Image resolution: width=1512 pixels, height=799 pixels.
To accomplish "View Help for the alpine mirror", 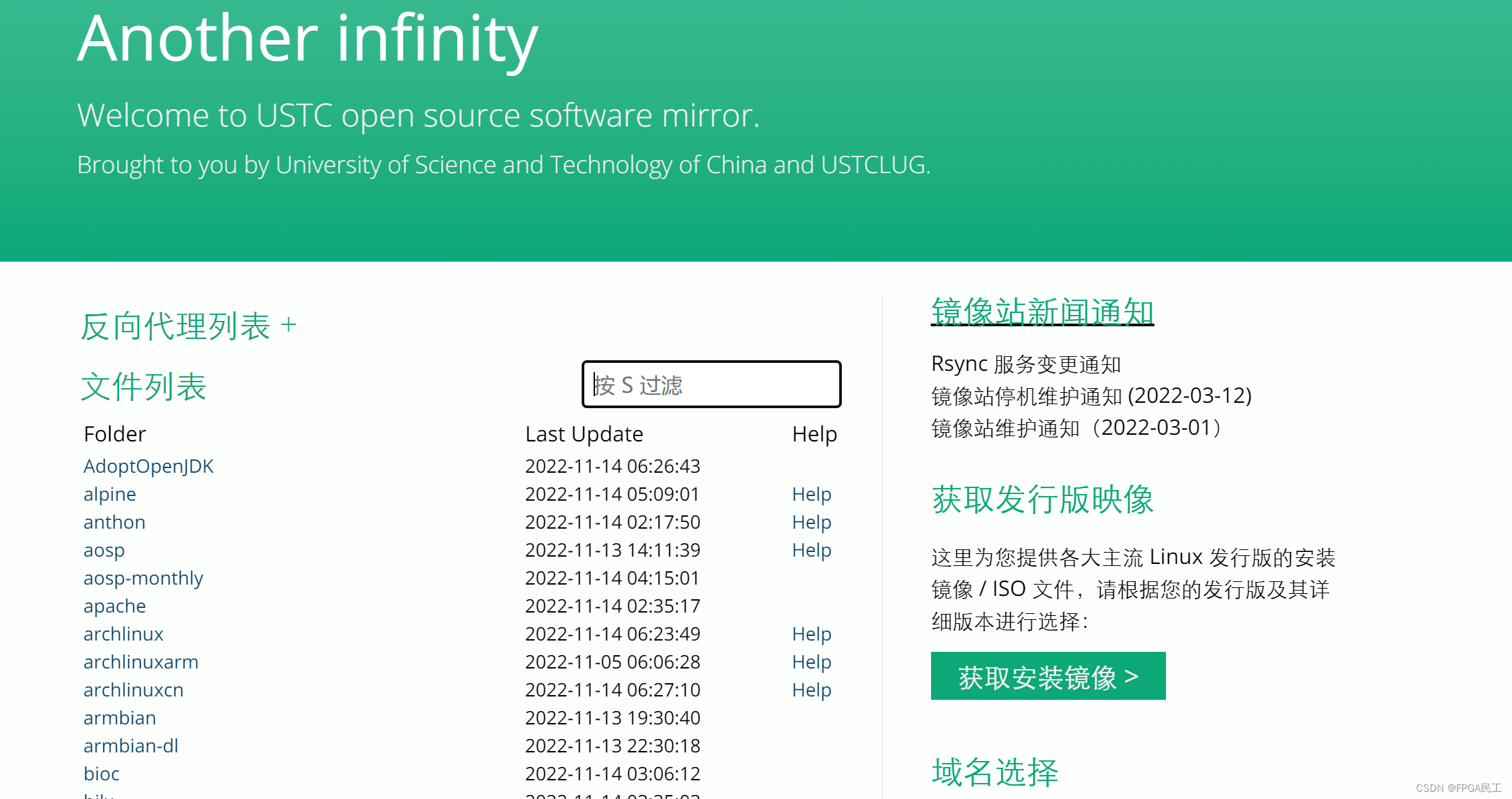I will tap(811, 494).
